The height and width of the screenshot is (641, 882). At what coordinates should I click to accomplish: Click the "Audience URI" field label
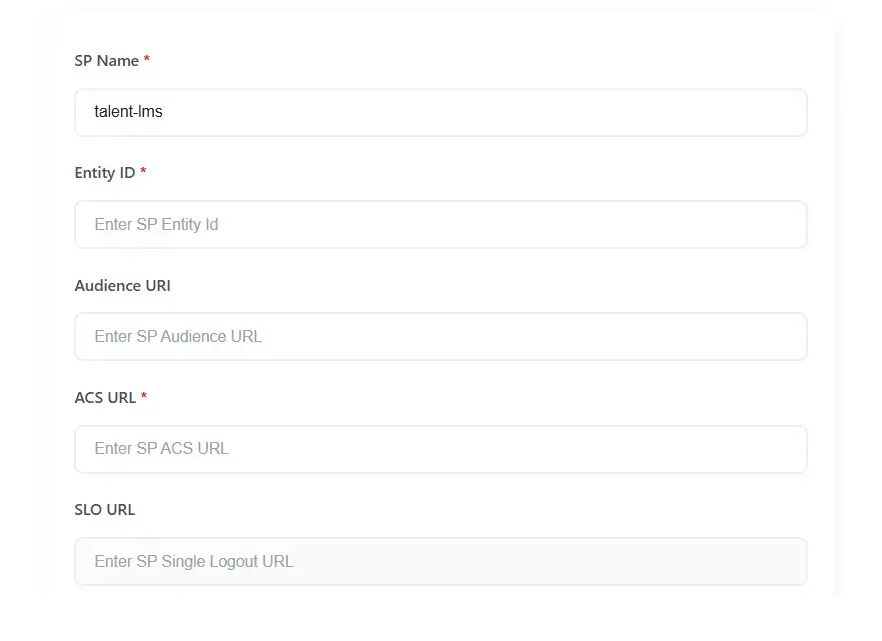pyautogui.click(x=122, y=285)
